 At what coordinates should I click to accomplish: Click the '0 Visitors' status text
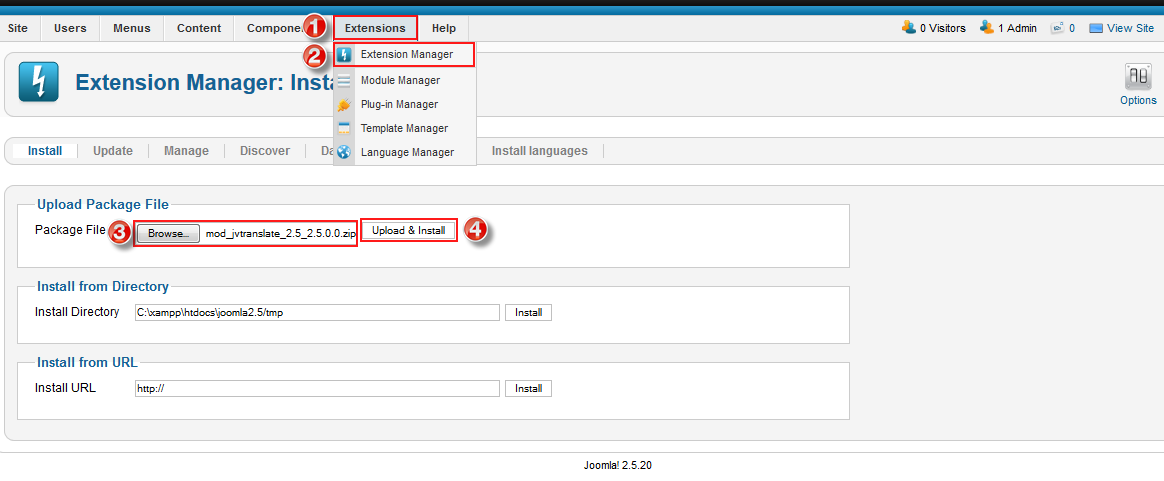(943, 28)
